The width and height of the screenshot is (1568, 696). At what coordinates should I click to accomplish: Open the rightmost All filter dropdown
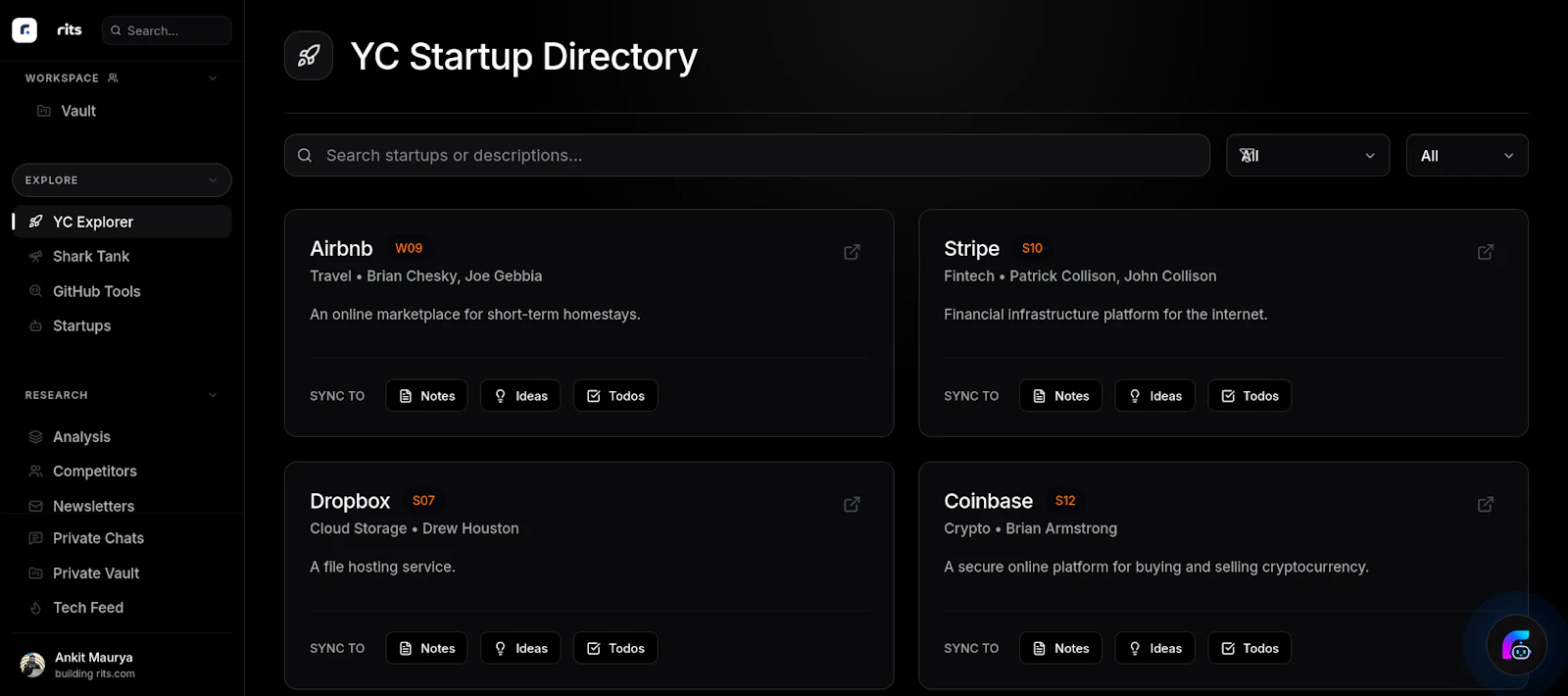click(x=1467, y=155)
